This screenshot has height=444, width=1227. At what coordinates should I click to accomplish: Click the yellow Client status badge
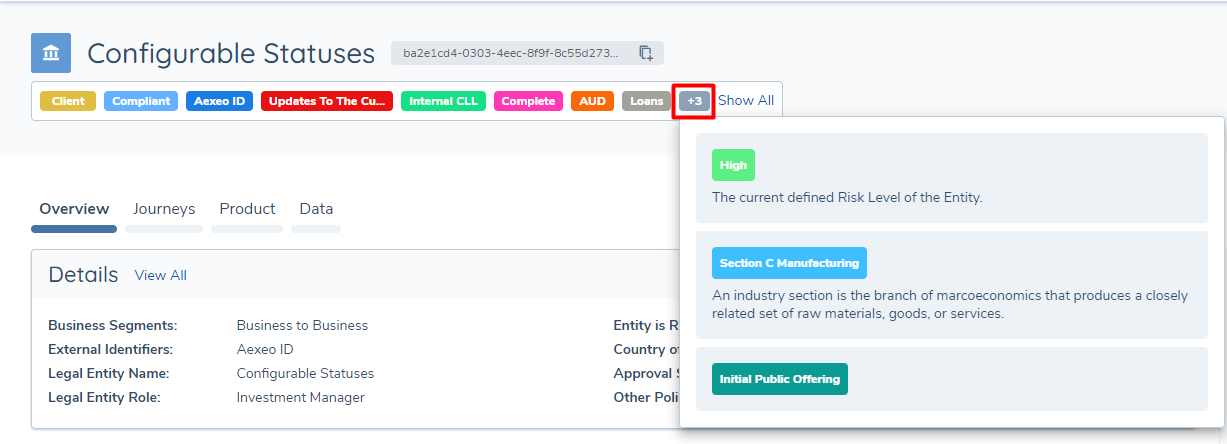pos(68,101)
